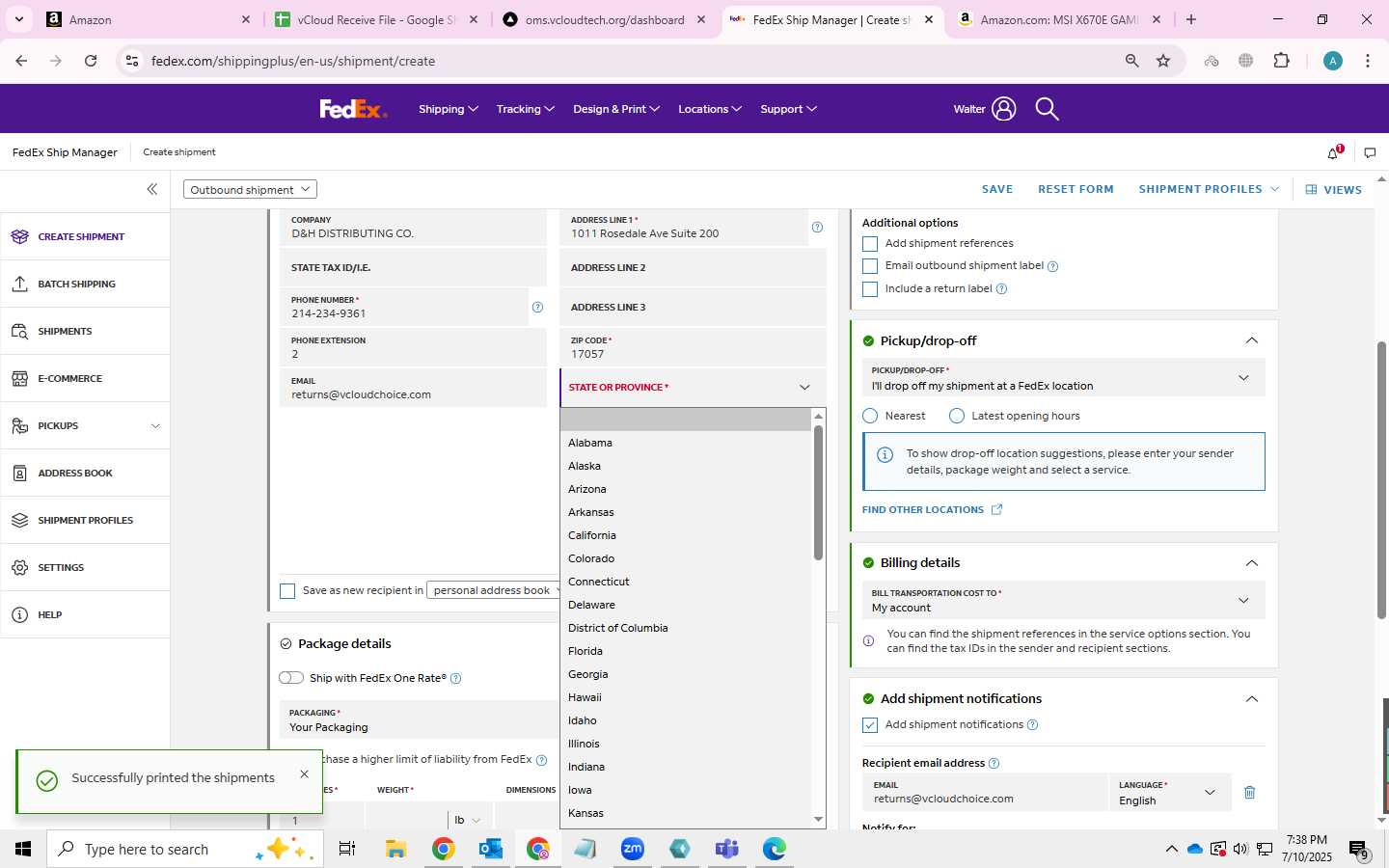Click the FedEx logo
This screenshot has height=868, width=1389.
click(353, 109)
